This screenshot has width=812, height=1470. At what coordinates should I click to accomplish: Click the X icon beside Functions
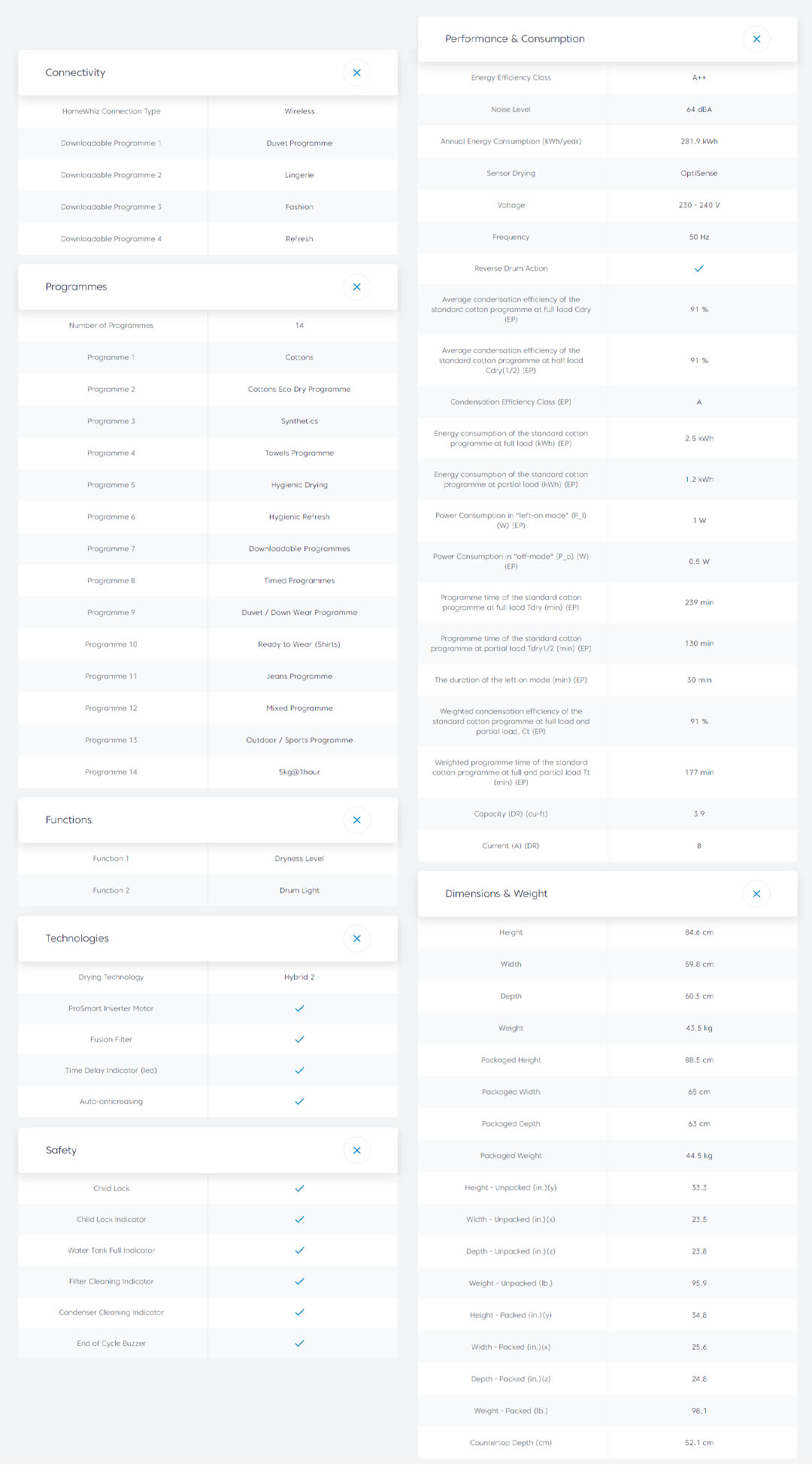(356, 820)
